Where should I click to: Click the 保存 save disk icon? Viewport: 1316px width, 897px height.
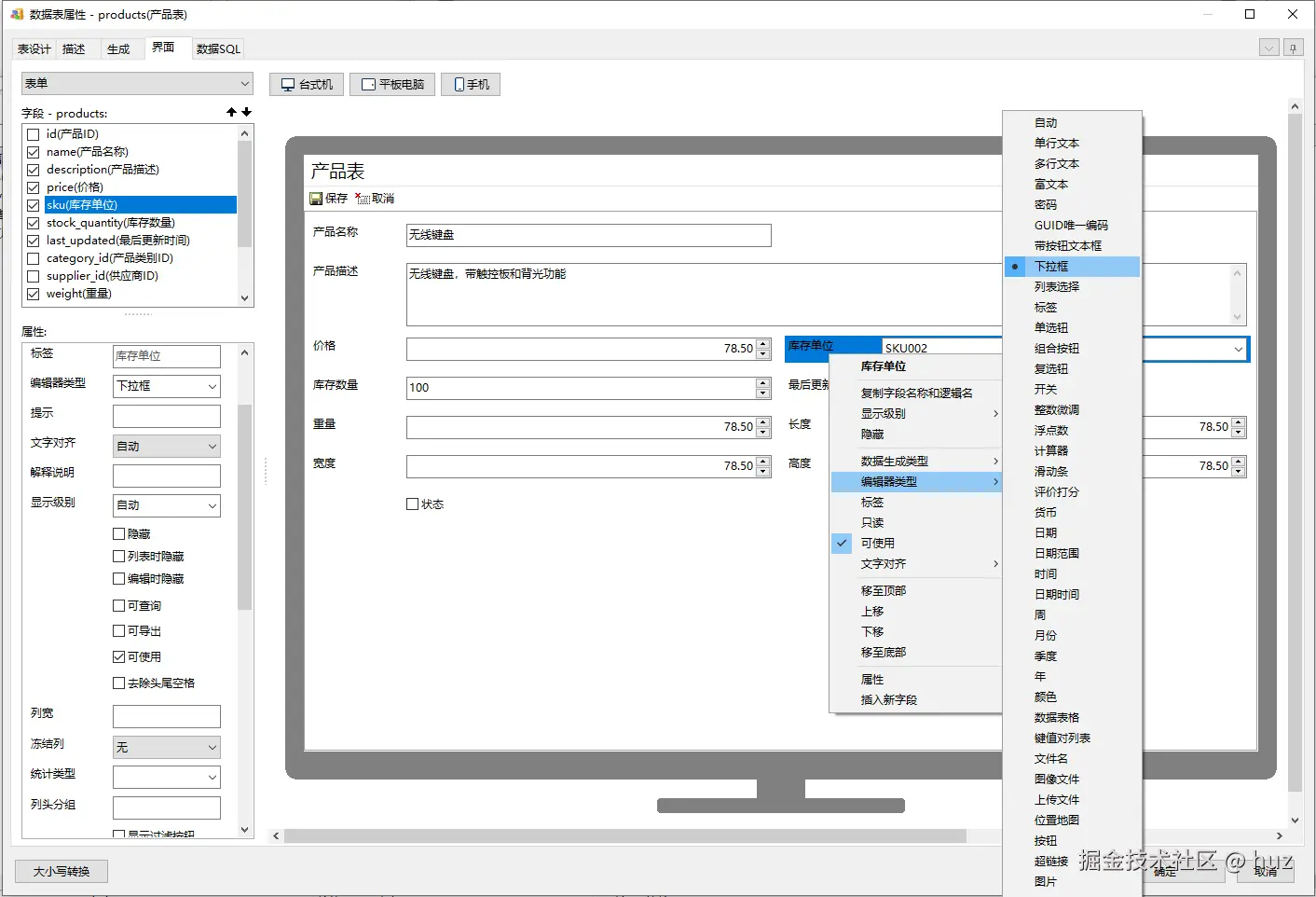coord(316,199)
